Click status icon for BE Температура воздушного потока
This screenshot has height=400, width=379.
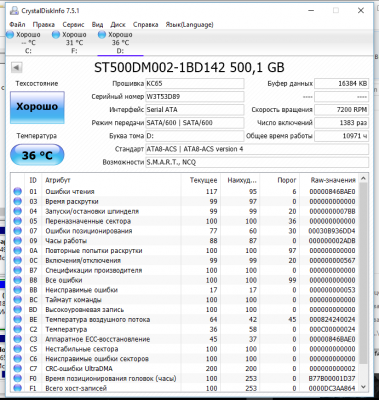17,319
